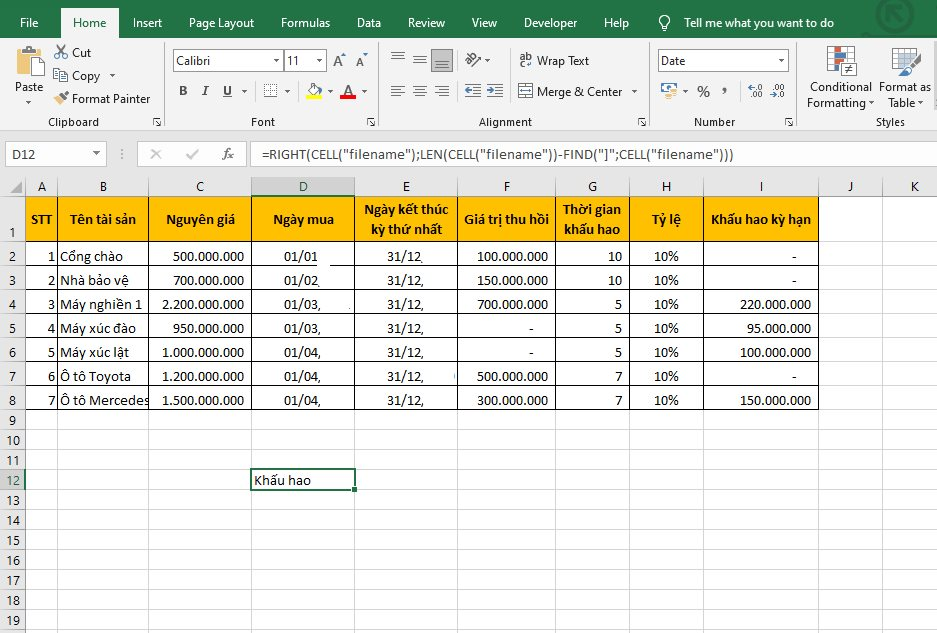Expand the Date number format dropdown
The height and width of the screenshot is (633, 937).
[782, 61]
